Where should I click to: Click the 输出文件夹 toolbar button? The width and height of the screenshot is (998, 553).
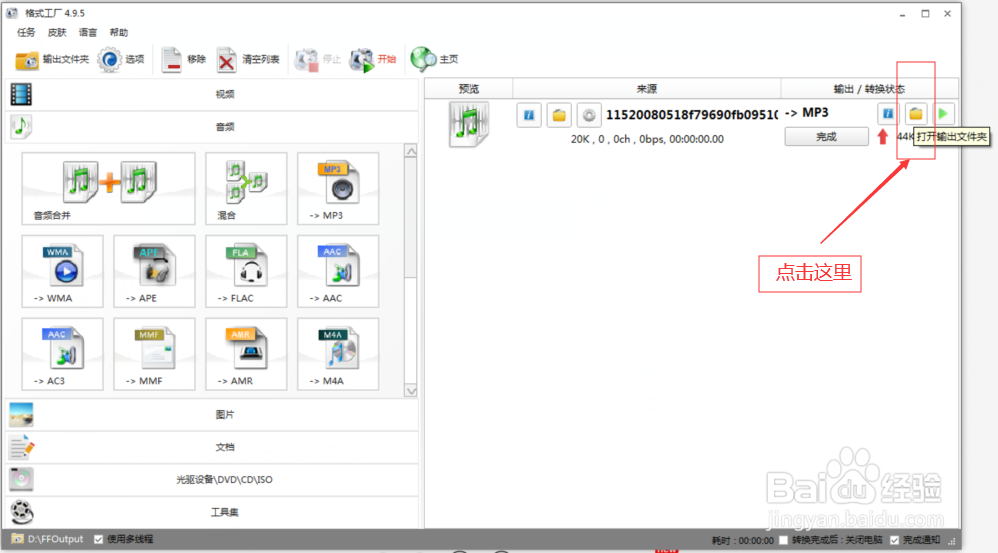pyautogui.click(x=52, y=59)
